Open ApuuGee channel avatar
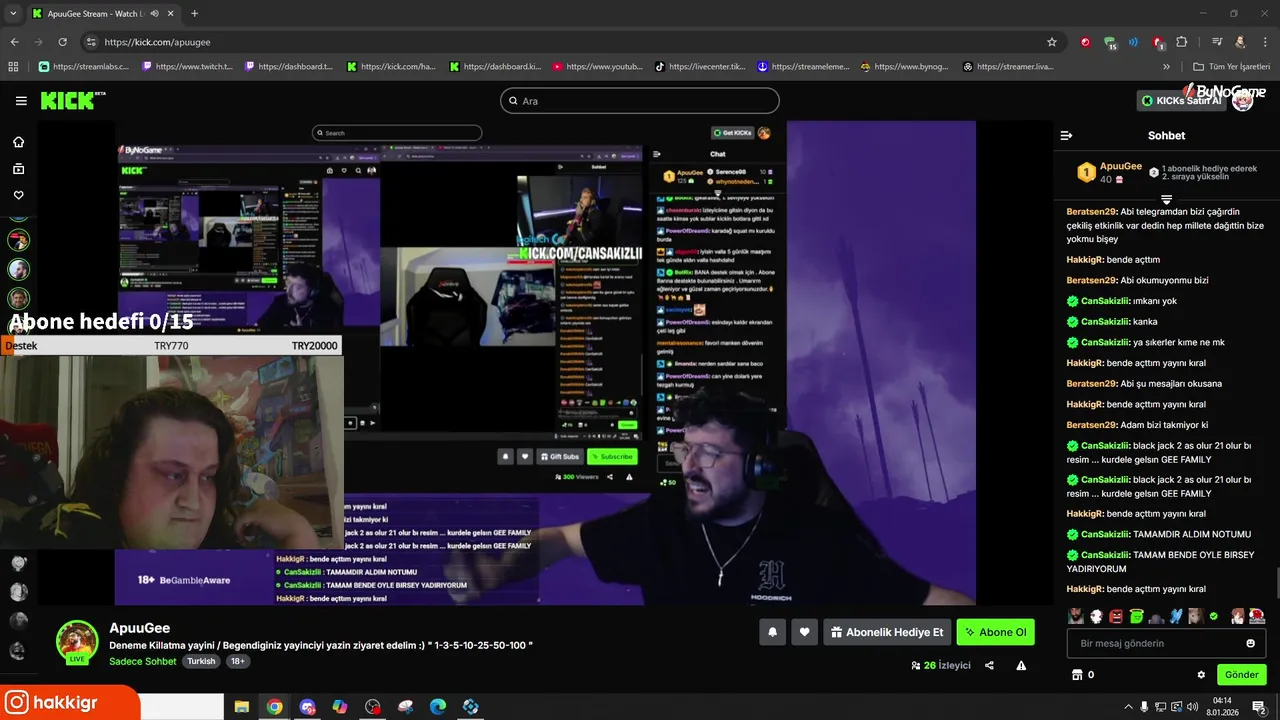The image size is (1280, 720). [76, 642]
